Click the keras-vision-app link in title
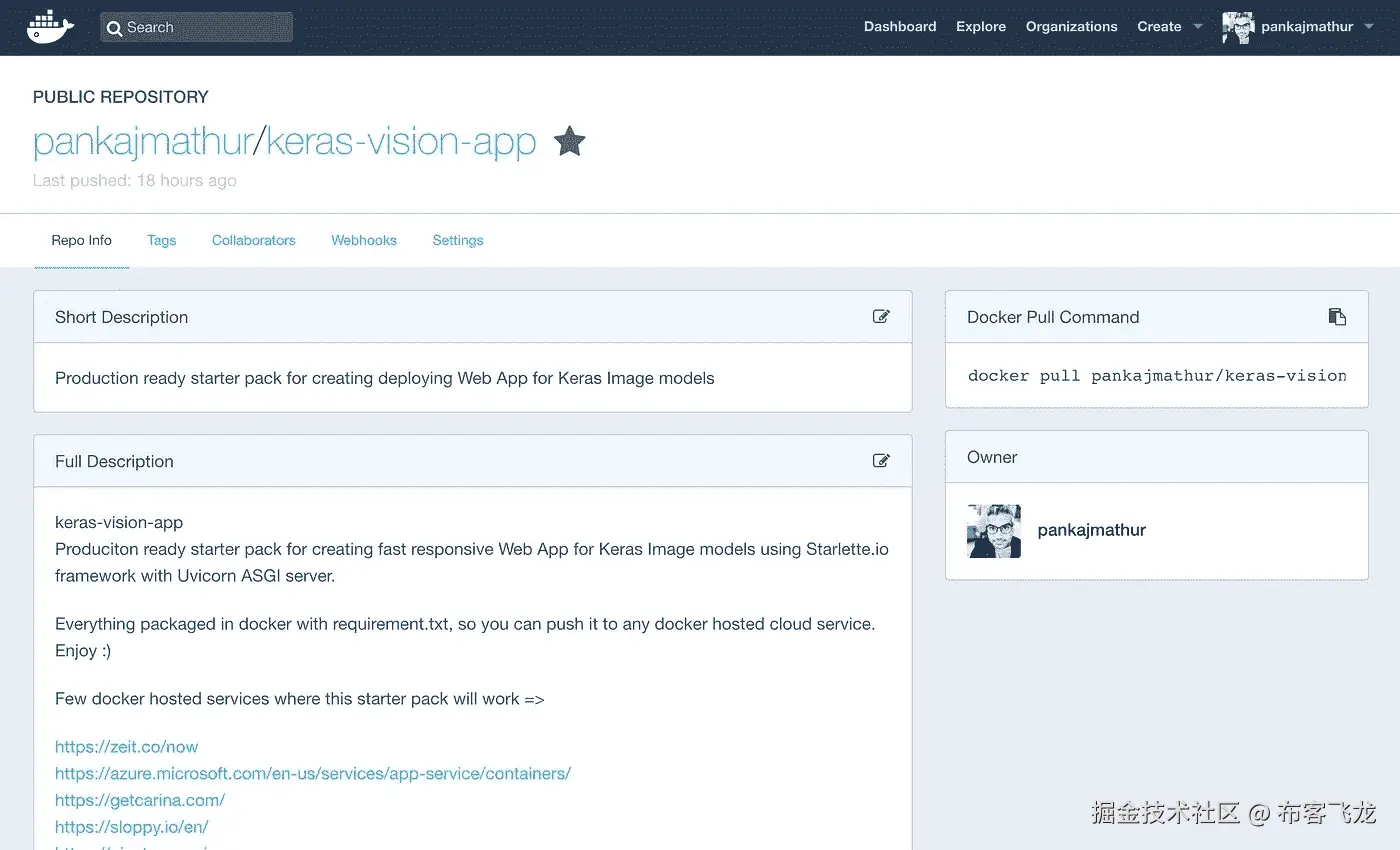Viewport: 1400px width, 850px height. [x=401, y=142]
